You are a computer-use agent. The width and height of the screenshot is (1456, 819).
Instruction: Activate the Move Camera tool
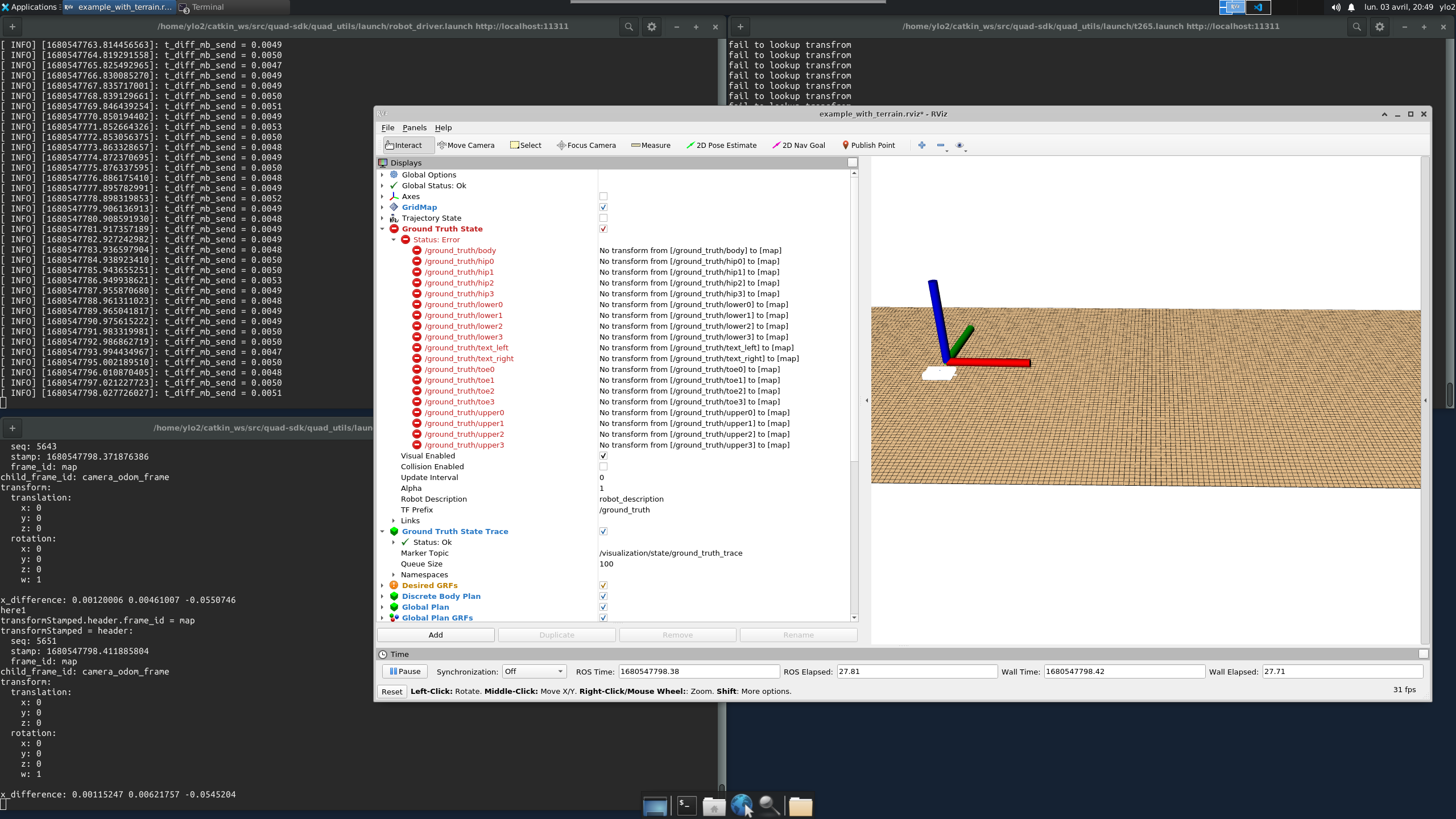pyautogui.click(x=466, y=145)
